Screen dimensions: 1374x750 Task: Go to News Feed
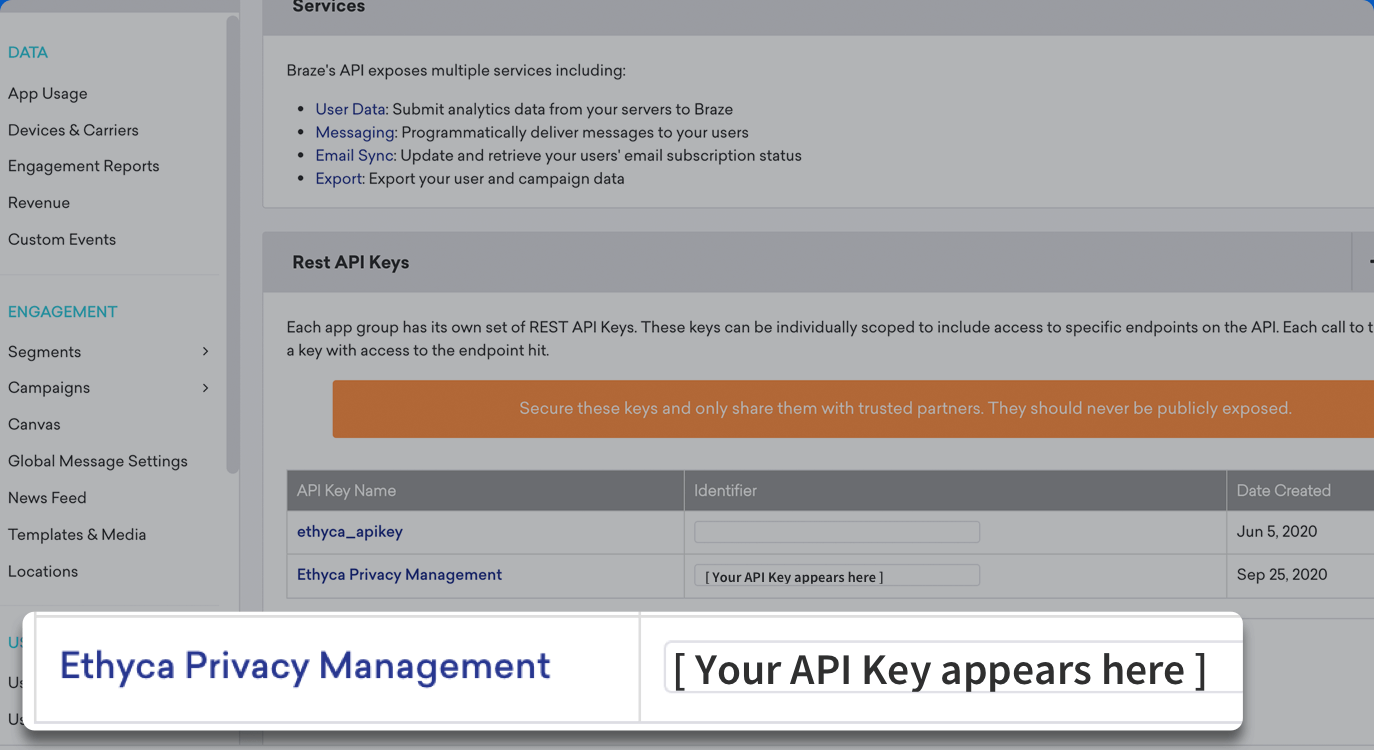click(x=47, y=498)
